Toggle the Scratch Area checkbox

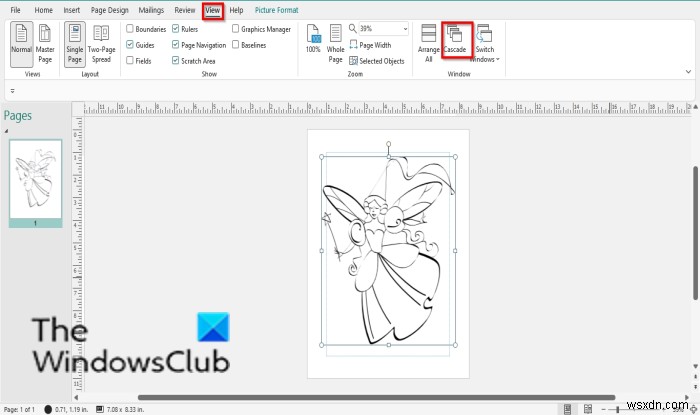(x=175, y=60)
